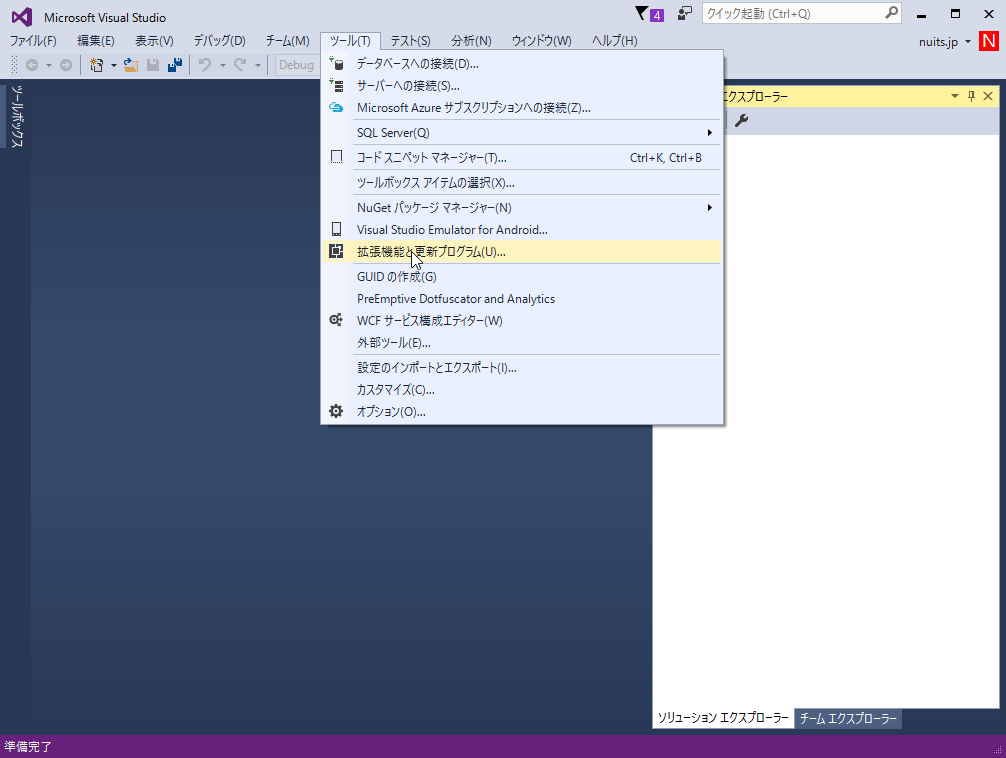Click the Visual Studio logo icon
This screenshot has width=1006, height=758.
pos(21,17)
